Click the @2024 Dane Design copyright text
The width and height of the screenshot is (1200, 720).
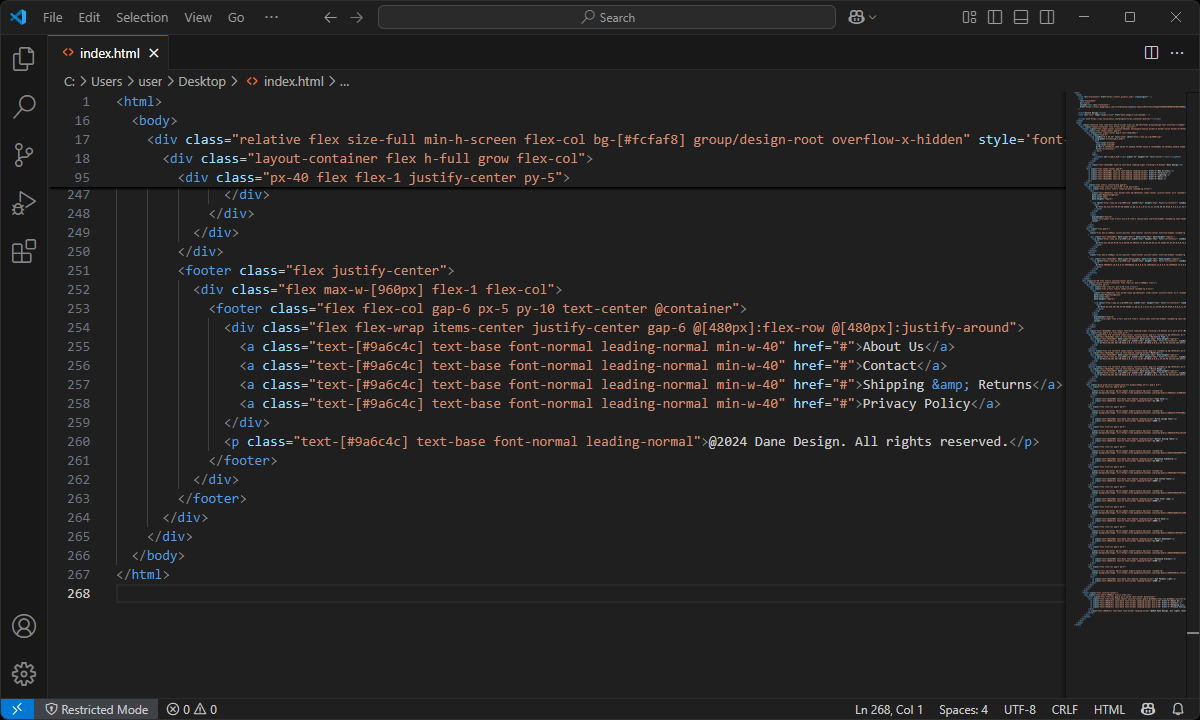click(x=858, y=441)
